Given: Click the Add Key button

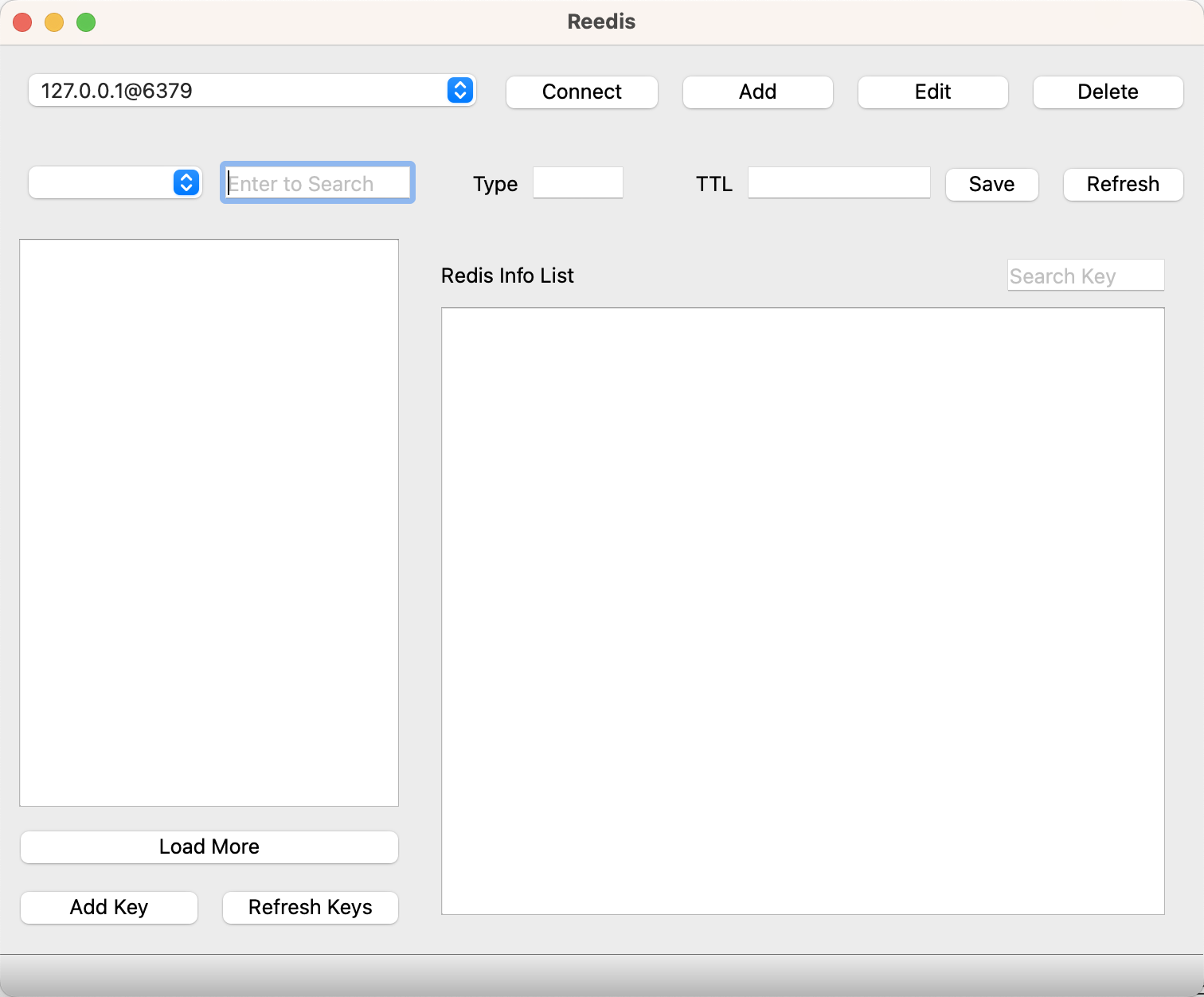Looking at the screenshot, I should pyautogui.click(x=109, y=907).
